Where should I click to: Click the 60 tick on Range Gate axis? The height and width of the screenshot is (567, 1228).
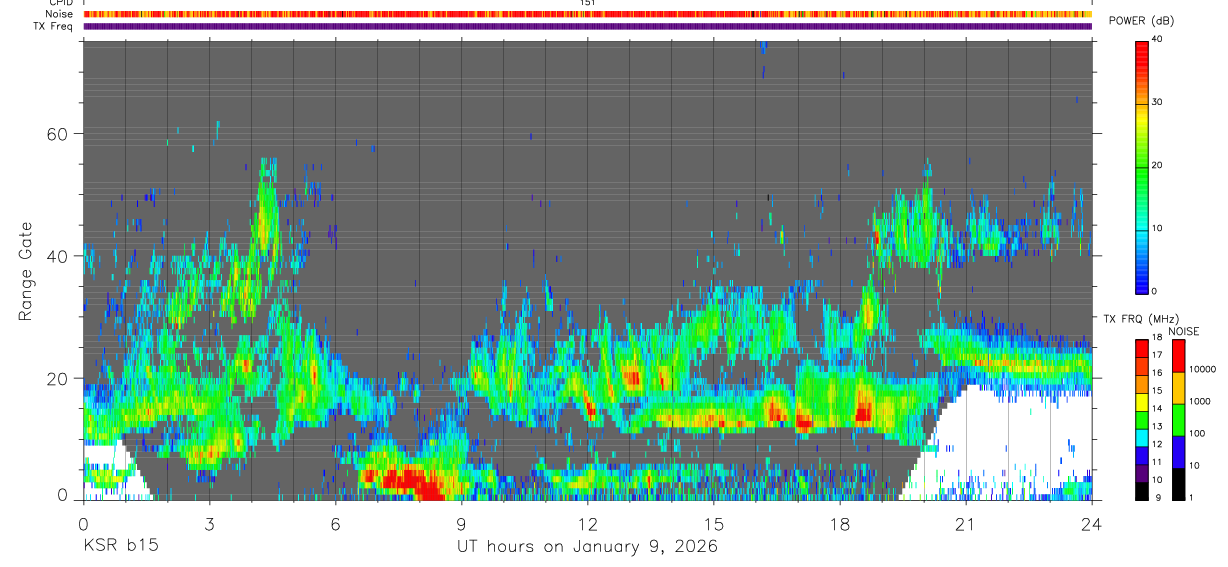[x=59, y=134]
